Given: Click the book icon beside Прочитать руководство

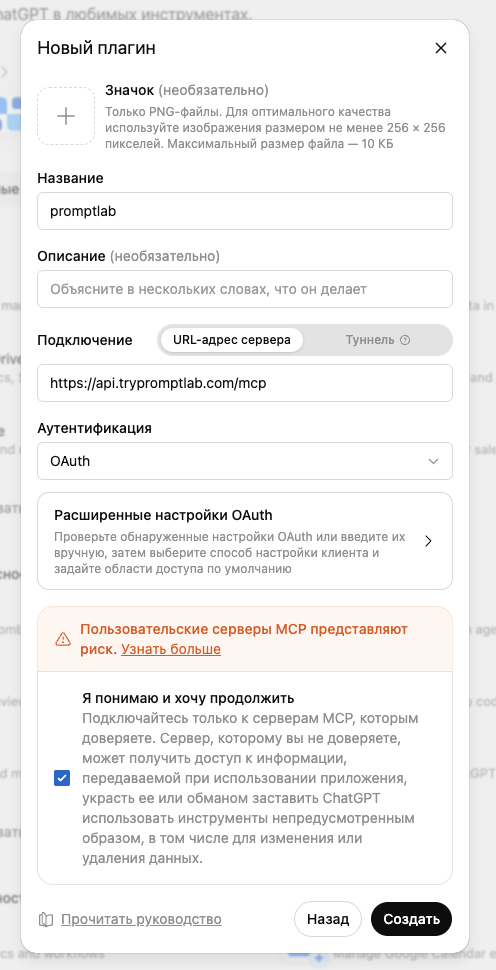Looking at the screenshot, I should [46, 920].
